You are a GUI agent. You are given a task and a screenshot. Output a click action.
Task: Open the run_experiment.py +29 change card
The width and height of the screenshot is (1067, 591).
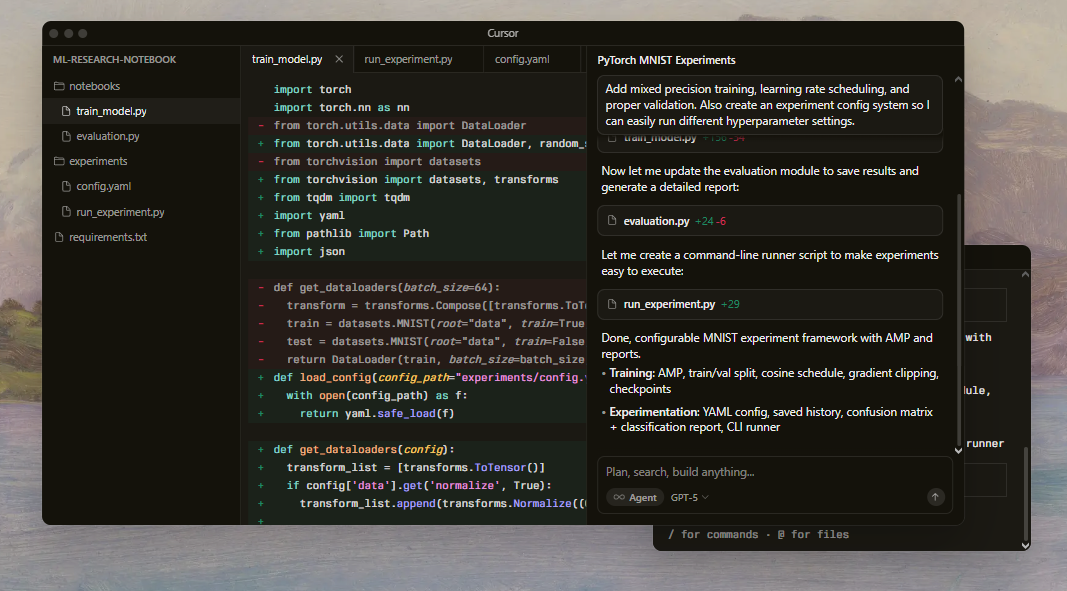770,304
